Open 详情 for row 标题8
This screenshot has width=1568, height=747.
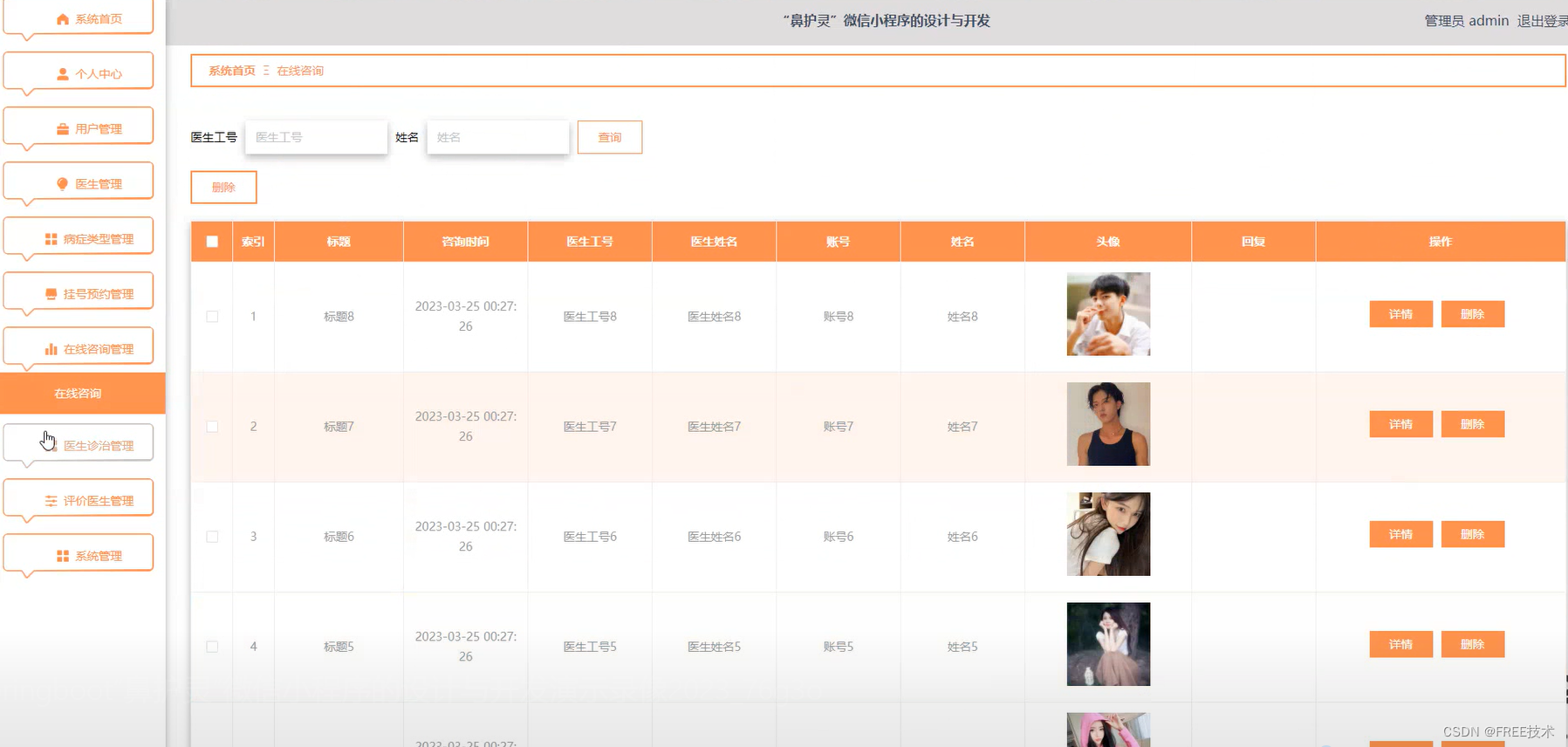point(1400,314)
